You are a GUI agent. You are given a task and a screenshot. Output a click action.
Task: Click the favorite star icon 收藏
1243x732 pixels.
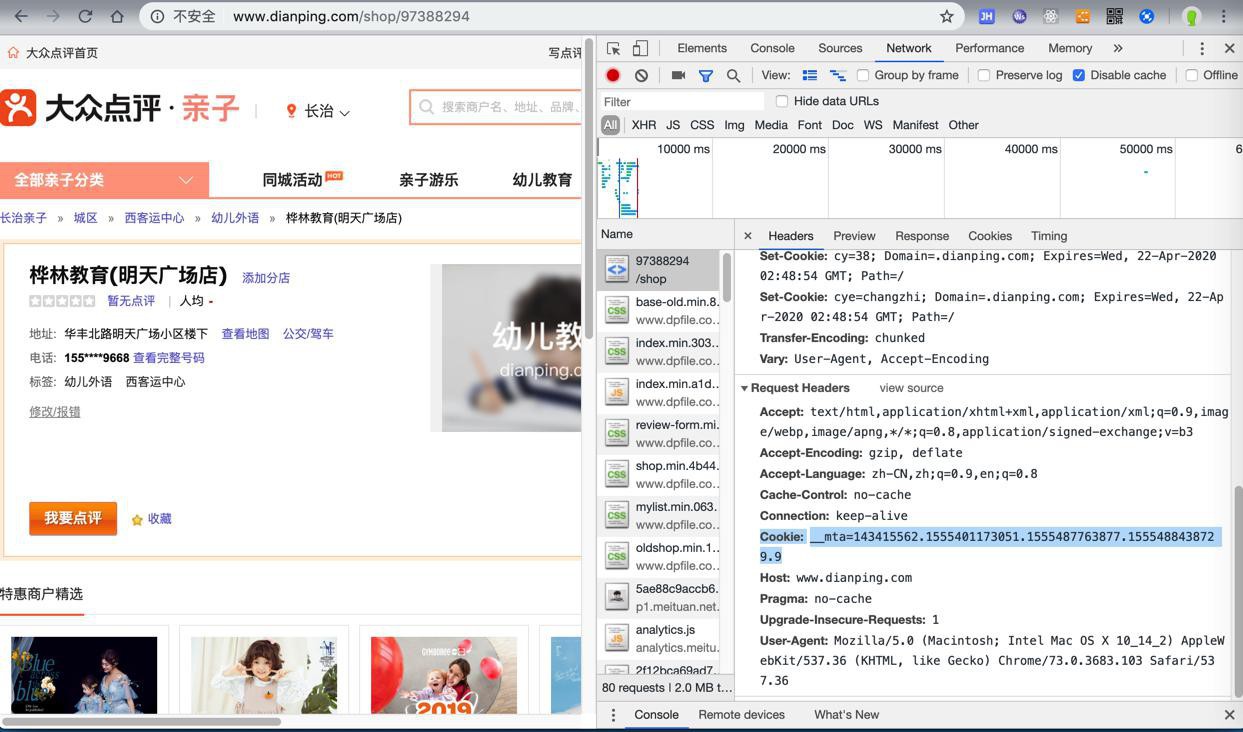point(137,519)
